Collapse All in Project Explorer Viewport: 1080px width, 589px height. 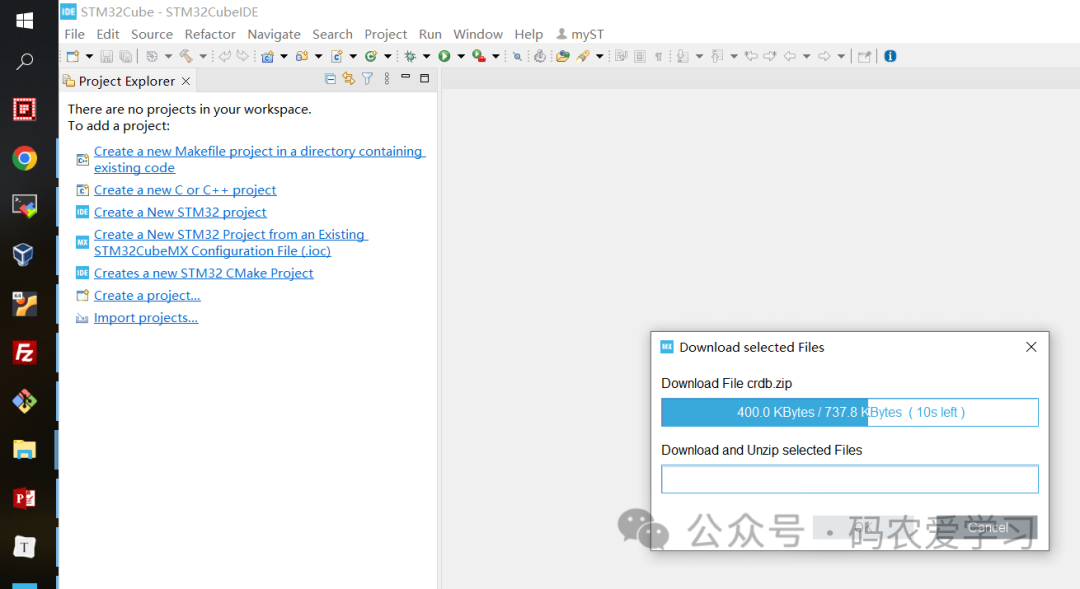pos(330,79)
